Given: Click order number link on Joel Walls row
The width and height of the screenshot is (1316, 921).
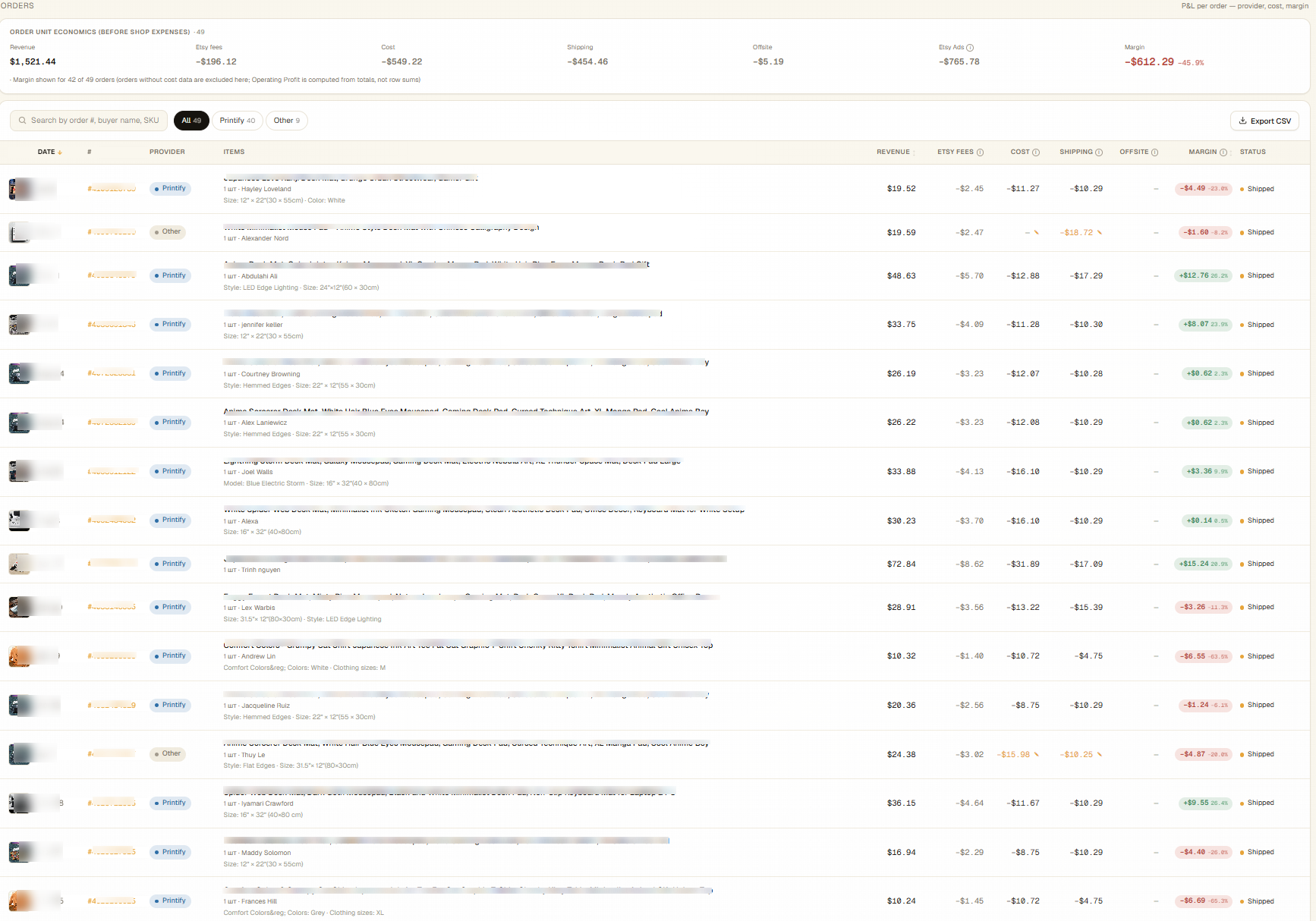Looking at the screenshot, I should [112, 472].
